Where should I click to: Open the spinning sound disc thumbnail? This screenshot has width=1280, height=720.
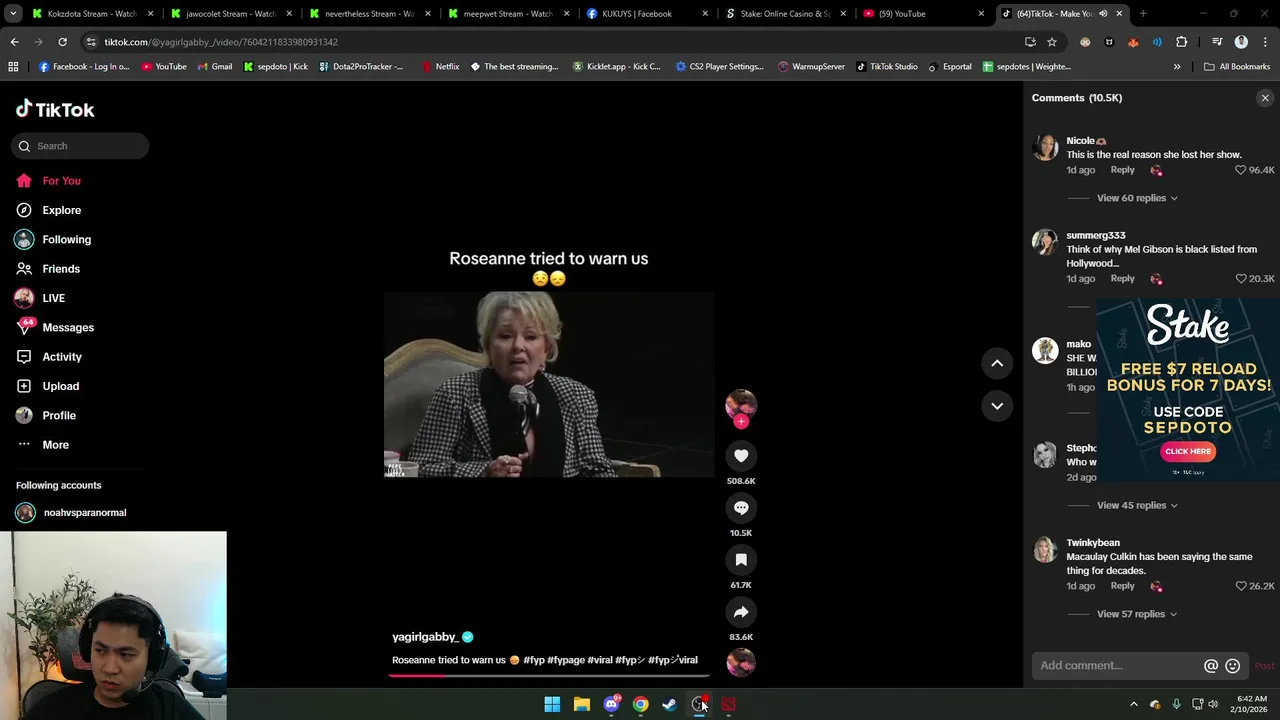[741, 662]
